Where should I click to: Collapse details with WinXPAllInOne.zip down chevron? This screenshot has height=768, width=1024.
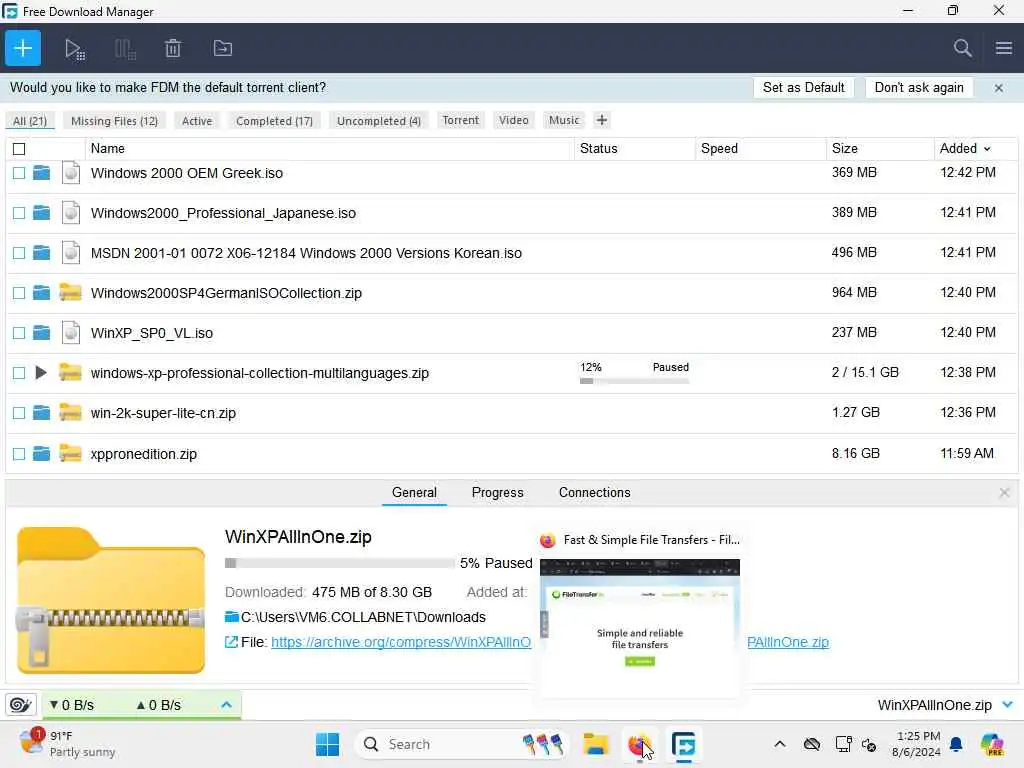(1008, 705)
